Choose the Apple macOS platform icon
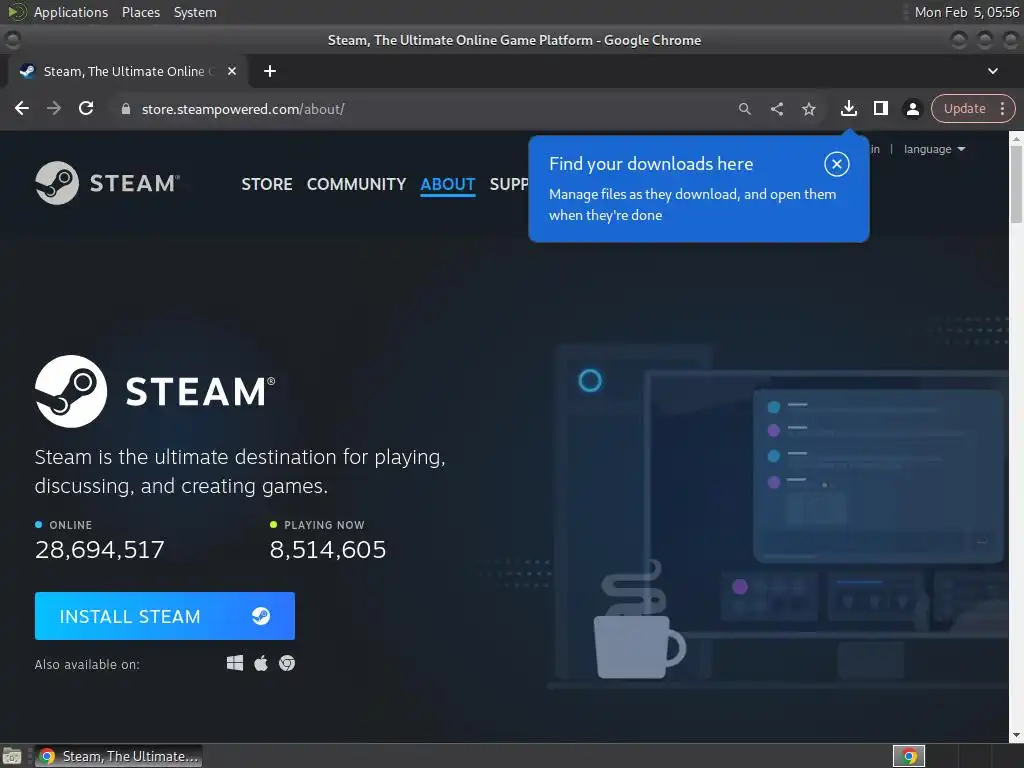The height and width of the screenshot is (768, 1024). tap(261, 664)
